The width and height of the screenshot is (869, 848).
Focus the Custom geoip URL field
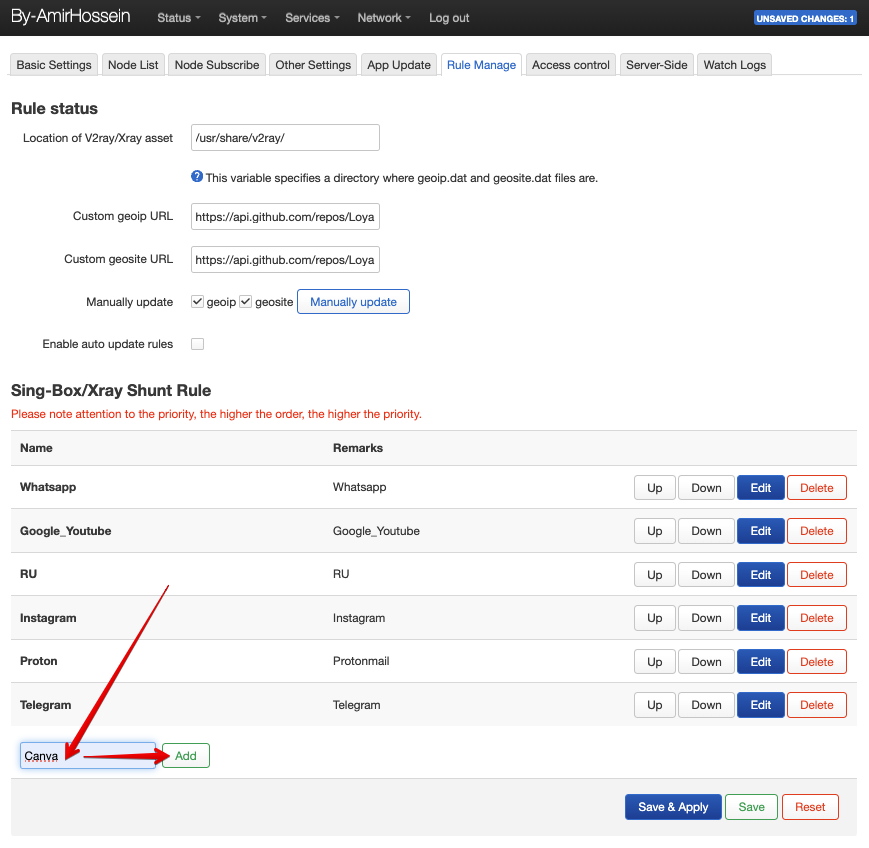[x=285, y=217]
